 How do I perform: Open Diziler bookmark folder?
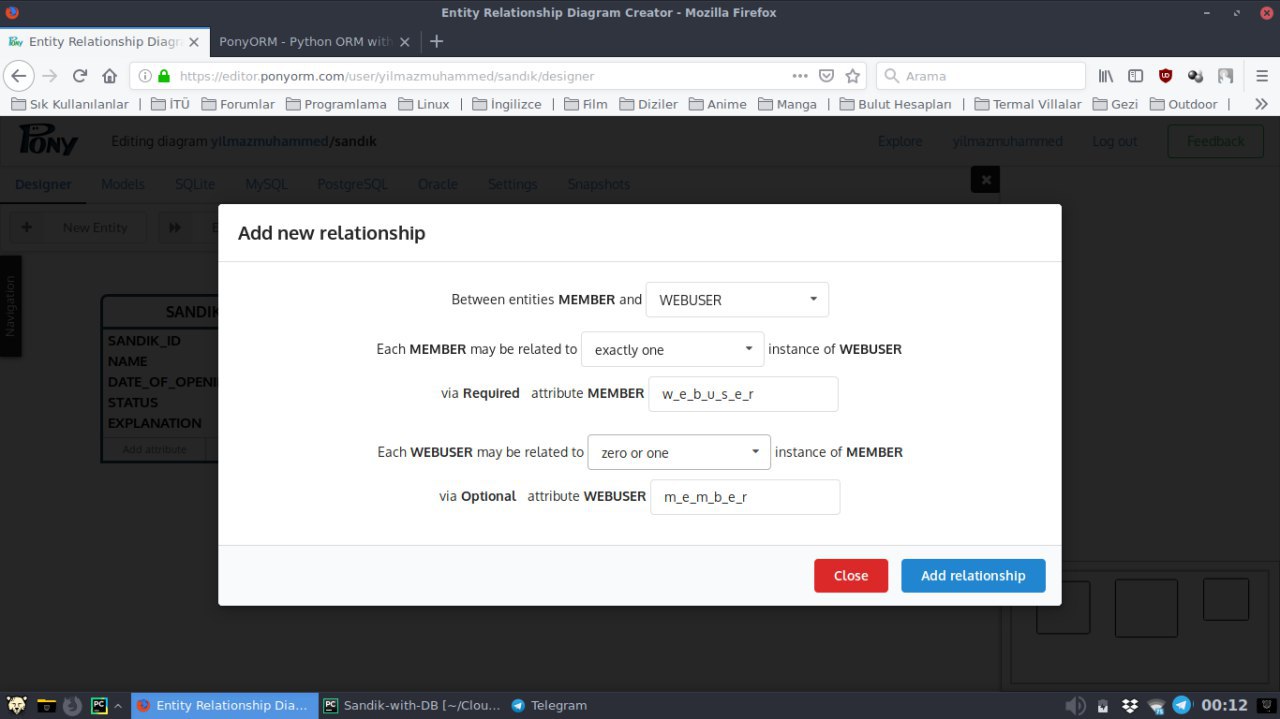click(x=649, y=104)
